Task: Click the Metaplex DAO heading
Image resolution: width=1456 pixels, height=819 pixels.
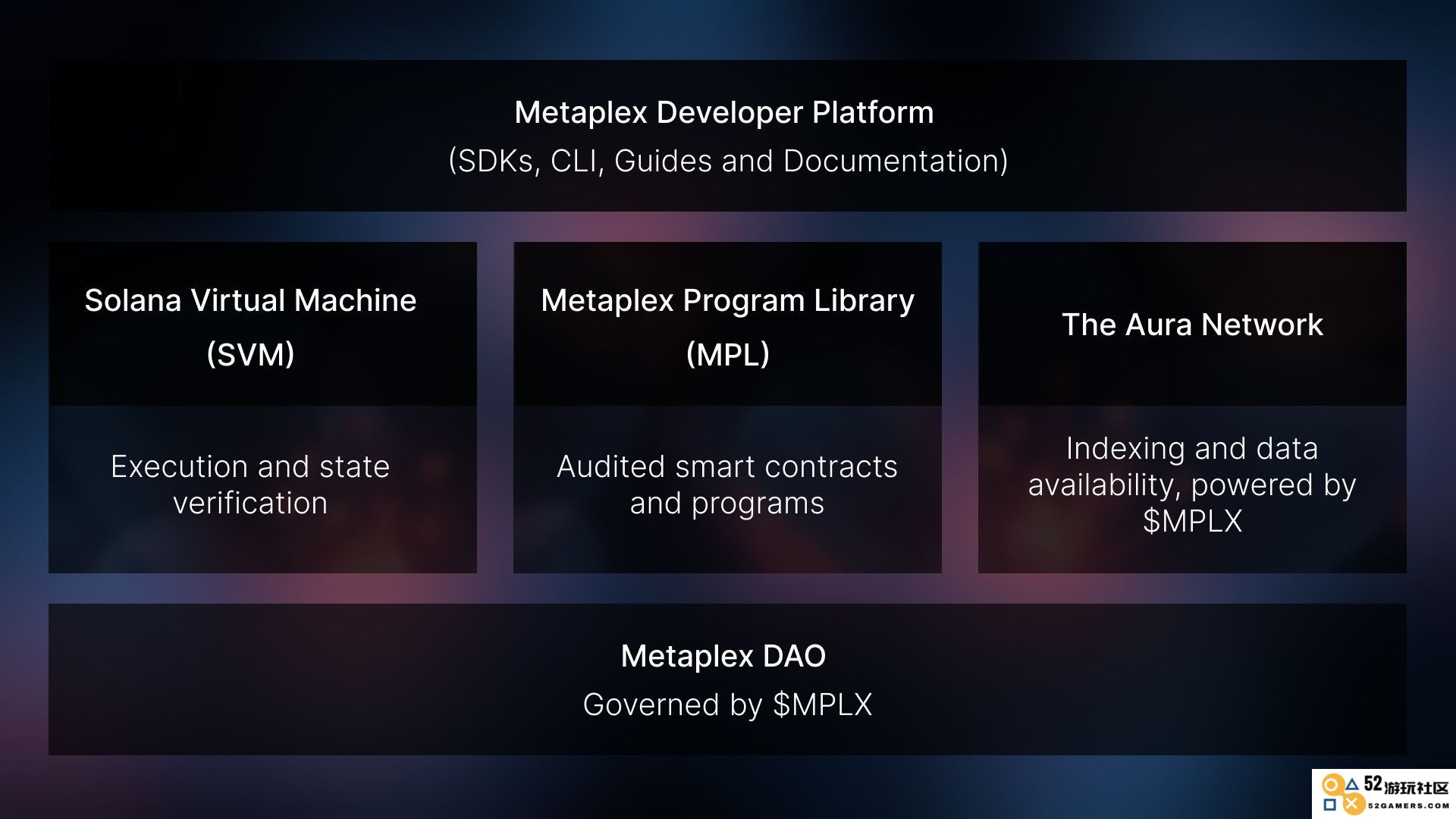Action: click(723, 656)
